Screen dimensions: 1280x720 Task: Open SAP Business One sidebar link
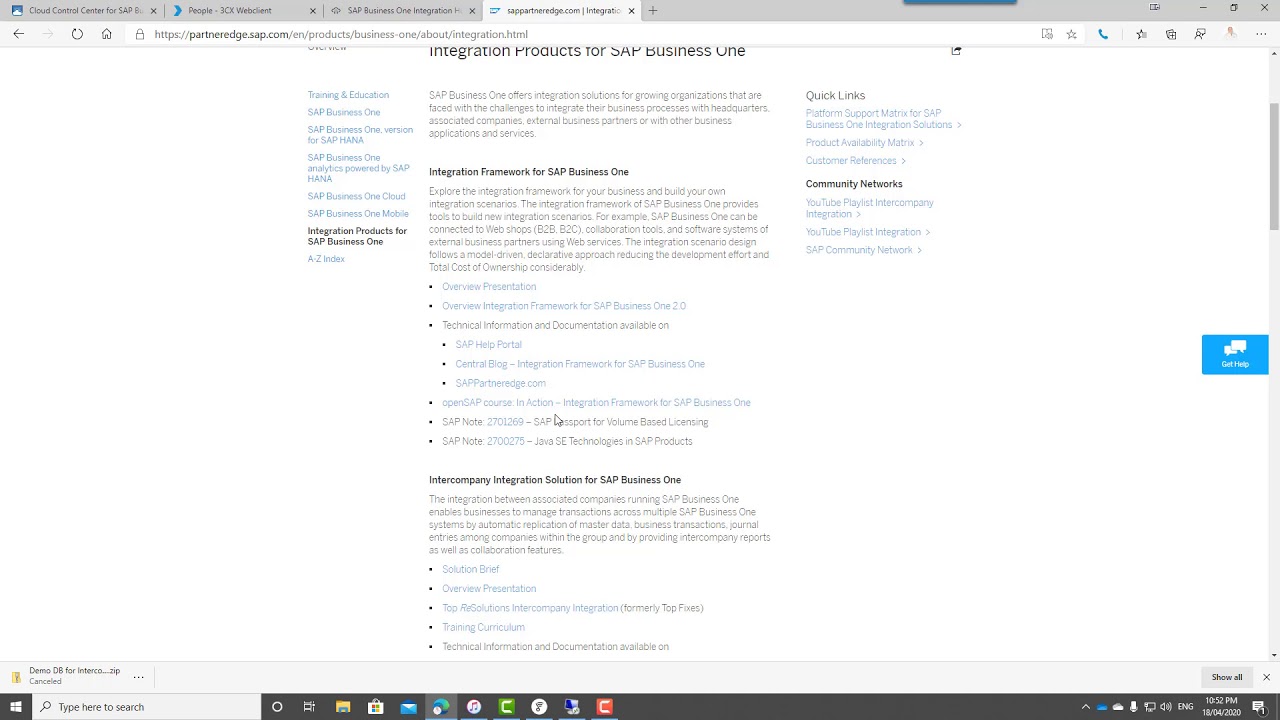[x=344, y=112]
